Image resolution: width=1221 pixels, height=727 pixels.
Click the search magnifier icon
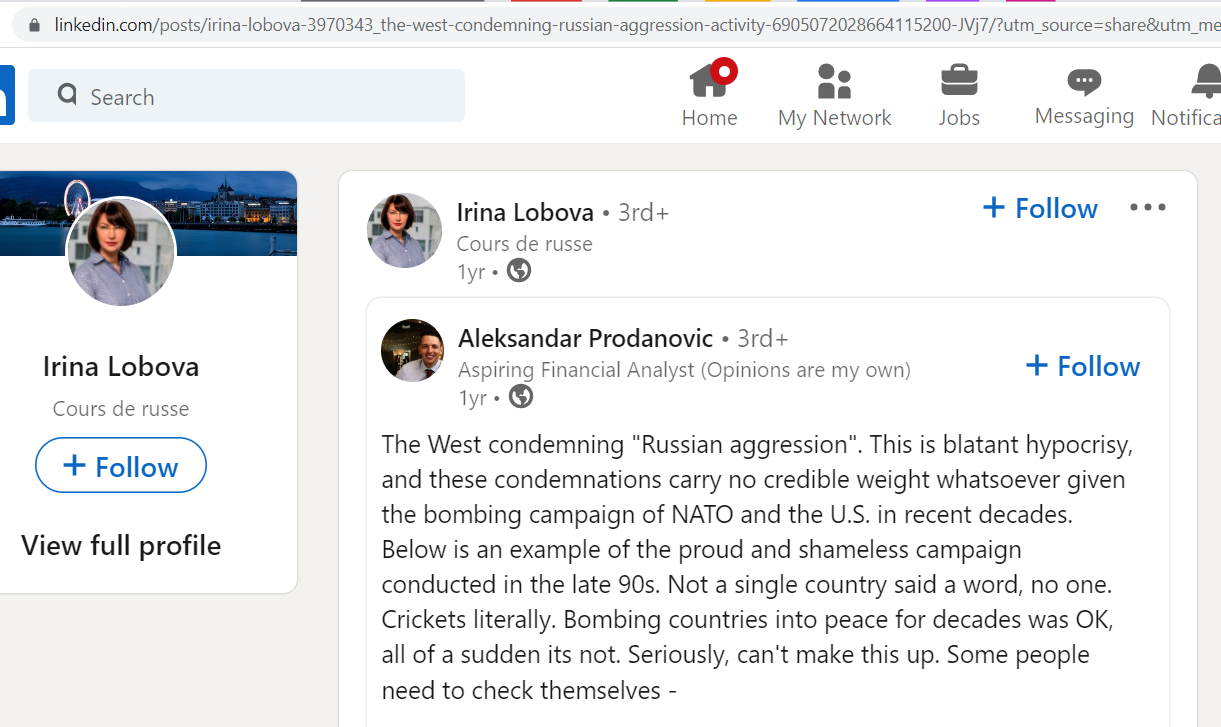click(x=67, y=95)
